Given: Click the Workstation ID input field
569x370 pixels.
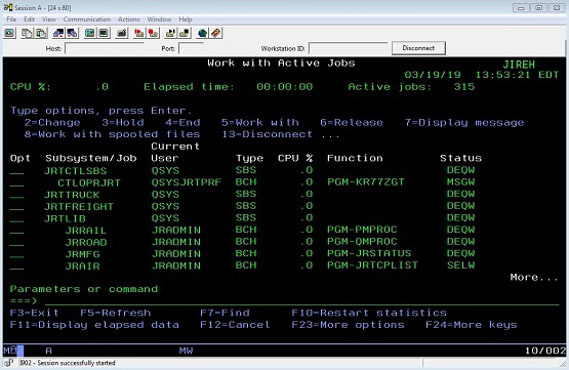Looking at the screenshot, I should [348, 48].
